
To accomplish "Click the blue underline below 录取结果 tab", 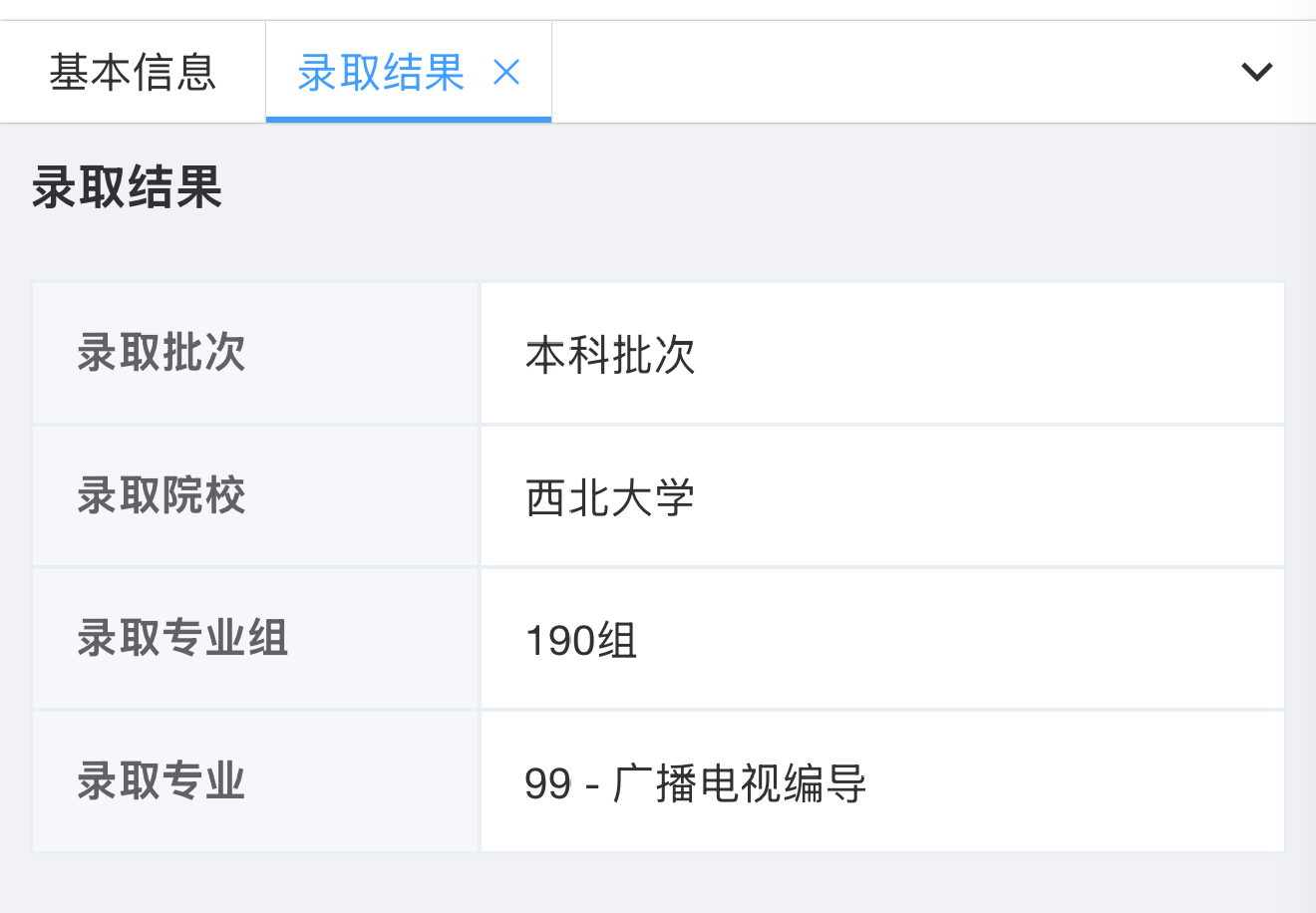I will point(409,120).
